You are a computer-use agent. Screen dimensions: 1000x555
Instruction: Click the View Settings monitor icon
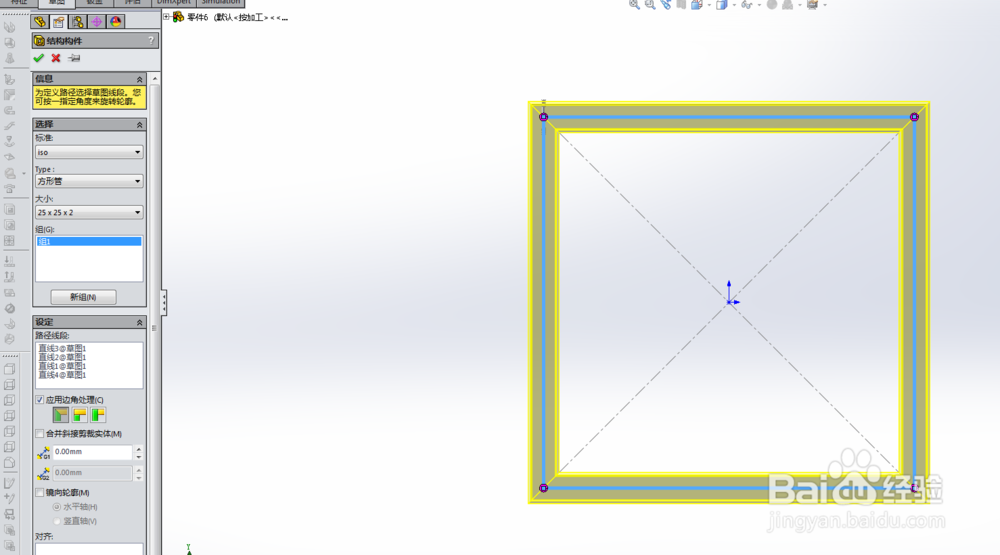coord(812,4)
